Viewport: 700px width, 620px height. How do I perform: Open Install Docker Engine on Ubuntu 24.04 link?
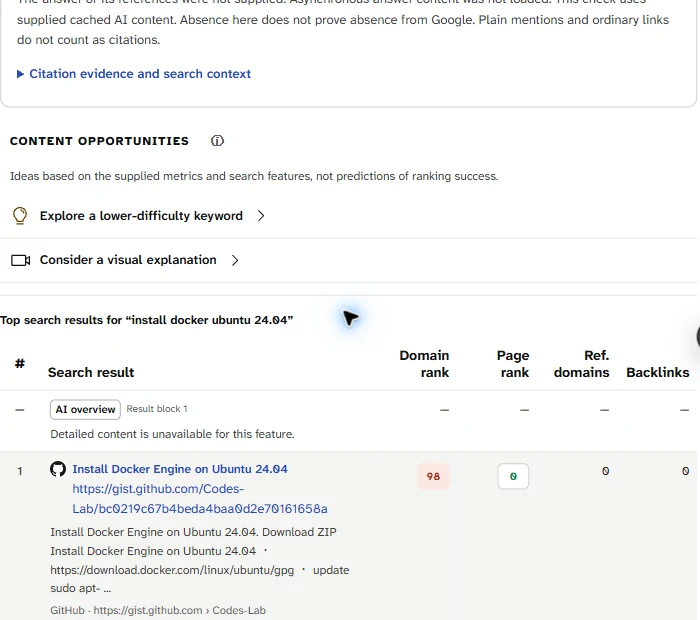pos(180,469)
